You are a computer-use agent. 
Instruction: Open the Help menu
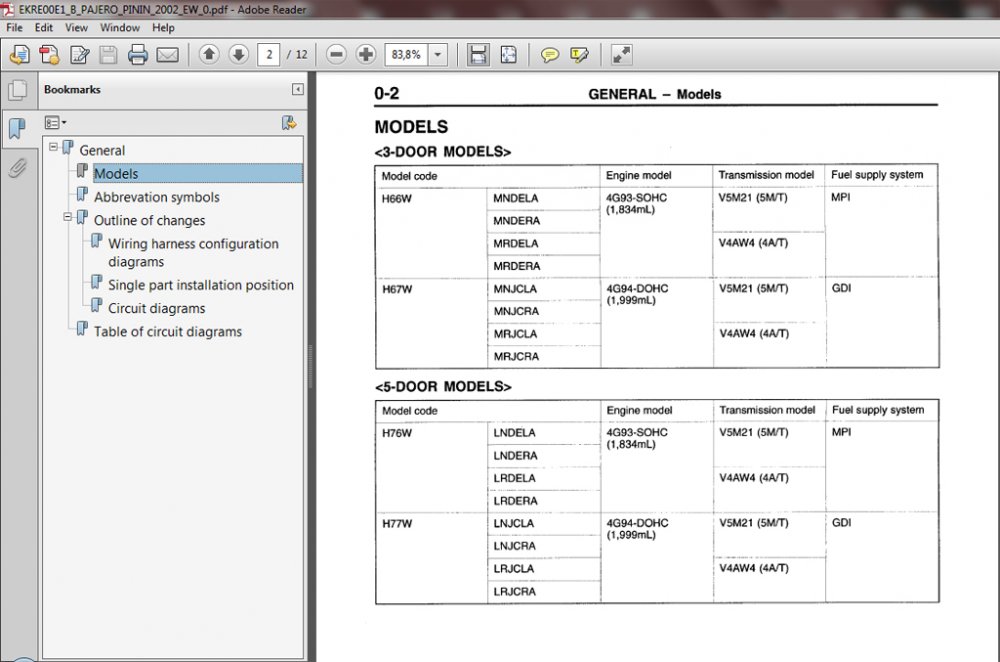pyautogui.click(x=163, y=27)
